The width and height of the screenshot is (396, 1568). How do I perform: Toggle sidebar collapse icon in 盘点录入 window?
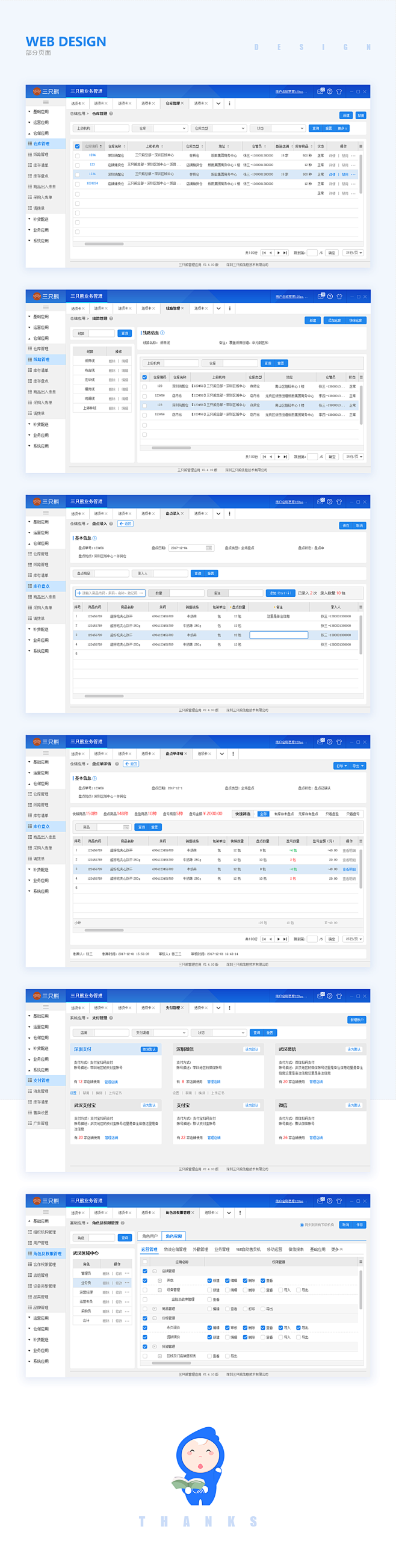(45, 513)
